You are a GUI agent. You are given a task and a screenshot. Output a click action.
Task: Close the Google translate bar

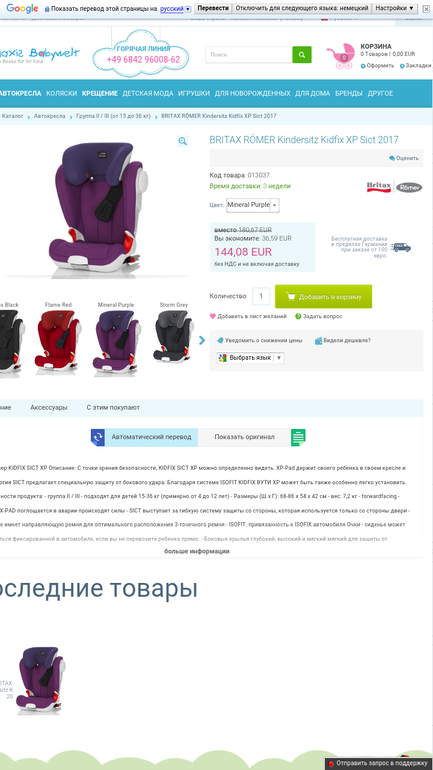[x=426, y=9]
